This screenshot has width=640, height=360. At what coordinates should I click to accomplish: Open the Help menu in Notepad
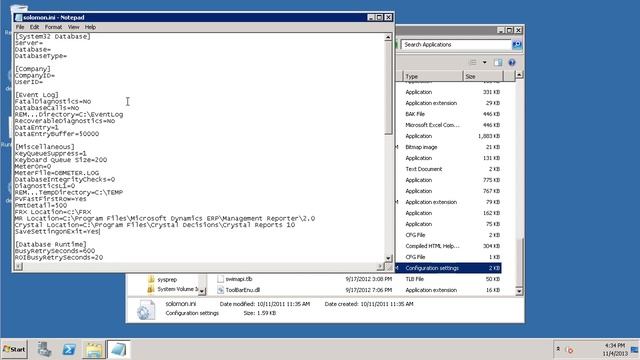(x=90, y=27)
